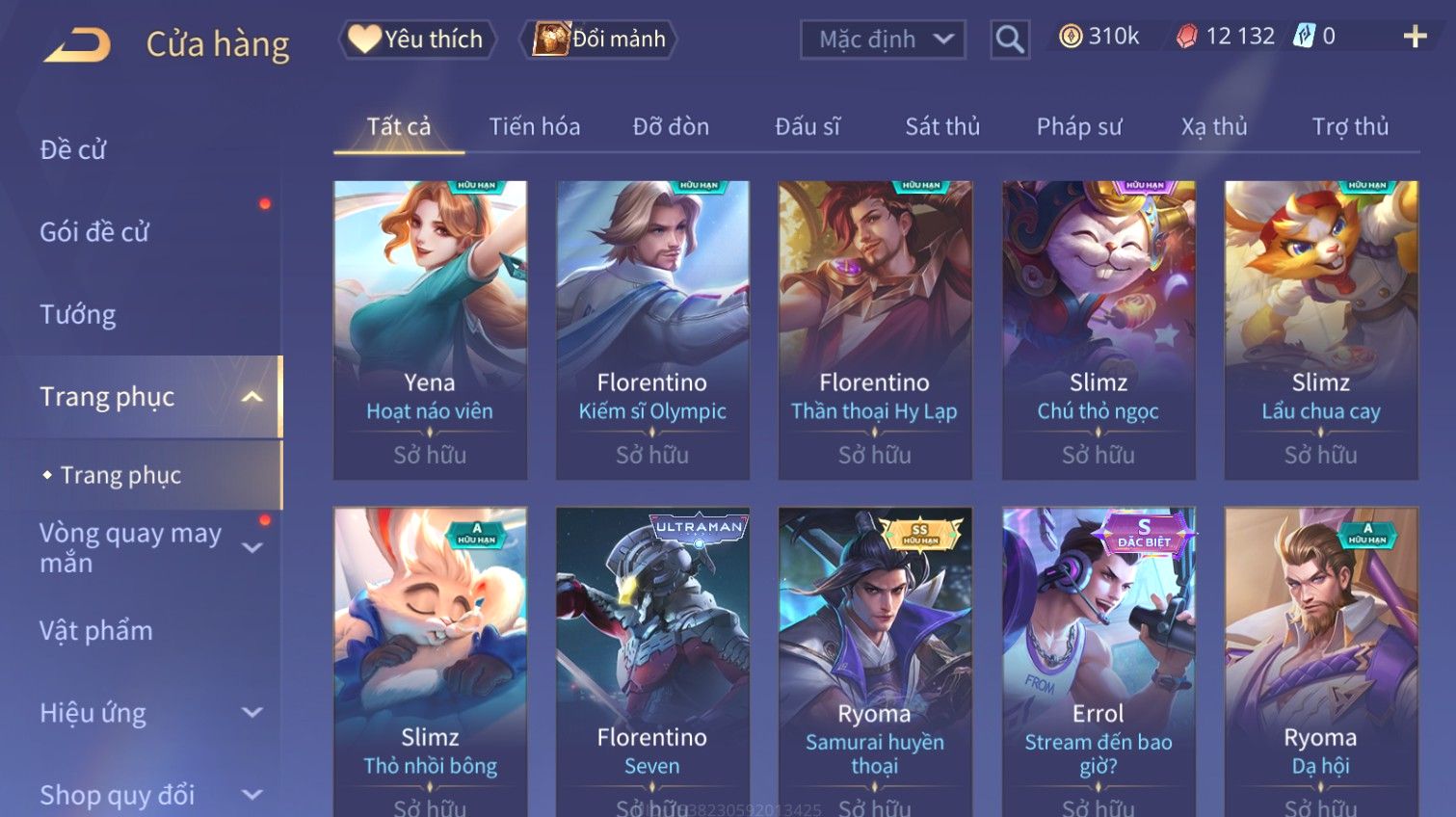1456x817 pixels.
Task: Switch to the Pháp sư tab
Action: coord(1079,126)
